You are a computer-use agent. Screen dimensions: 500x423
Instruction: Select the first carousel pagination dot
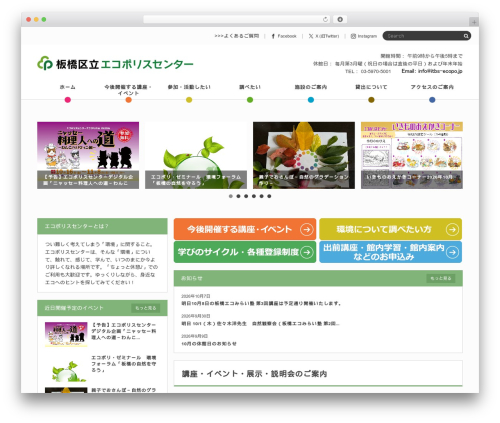(231, 196)
